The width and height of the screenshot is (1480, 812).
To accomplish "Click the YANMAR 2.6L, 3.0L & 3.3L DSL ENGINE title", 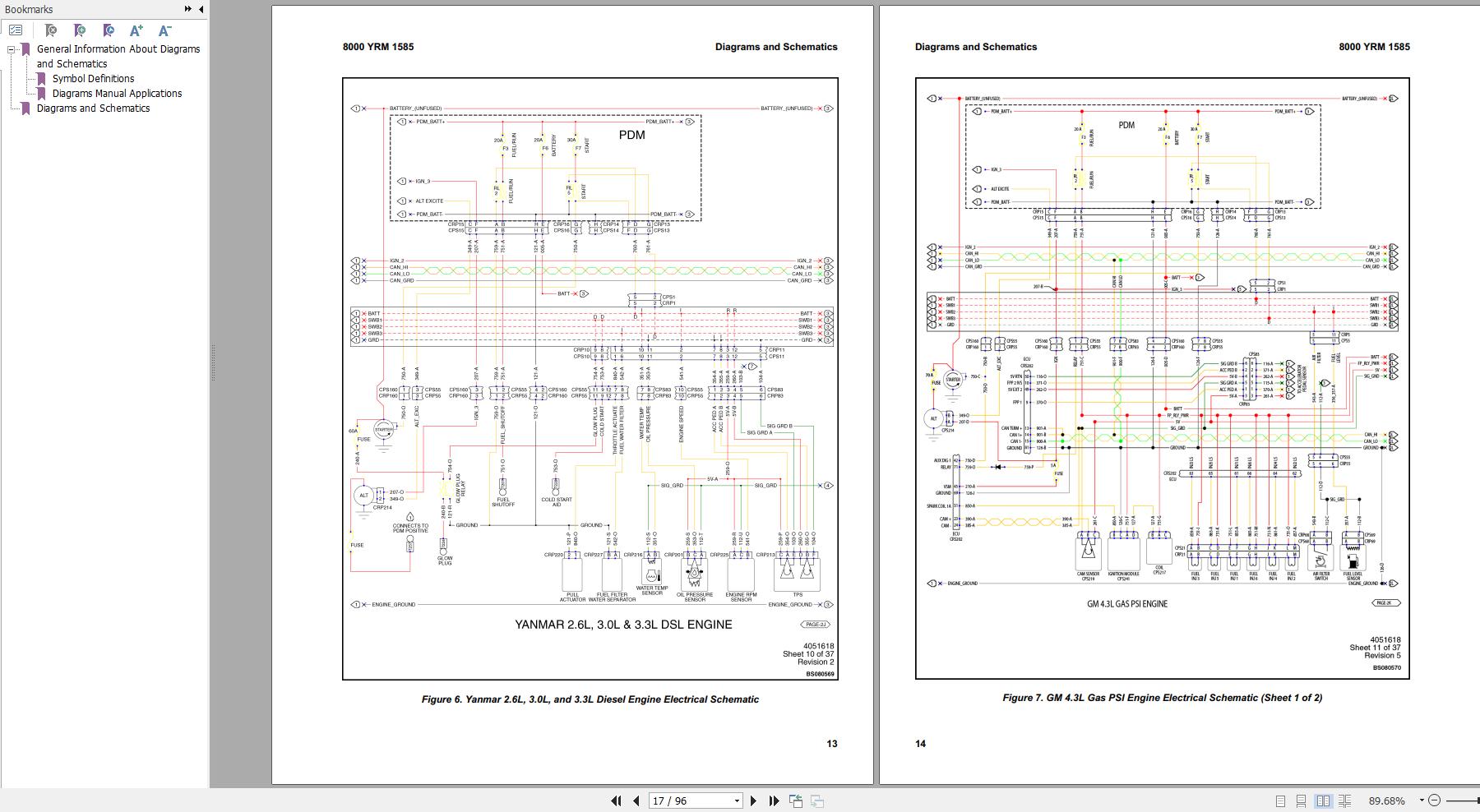I will [x=623, y=625].
